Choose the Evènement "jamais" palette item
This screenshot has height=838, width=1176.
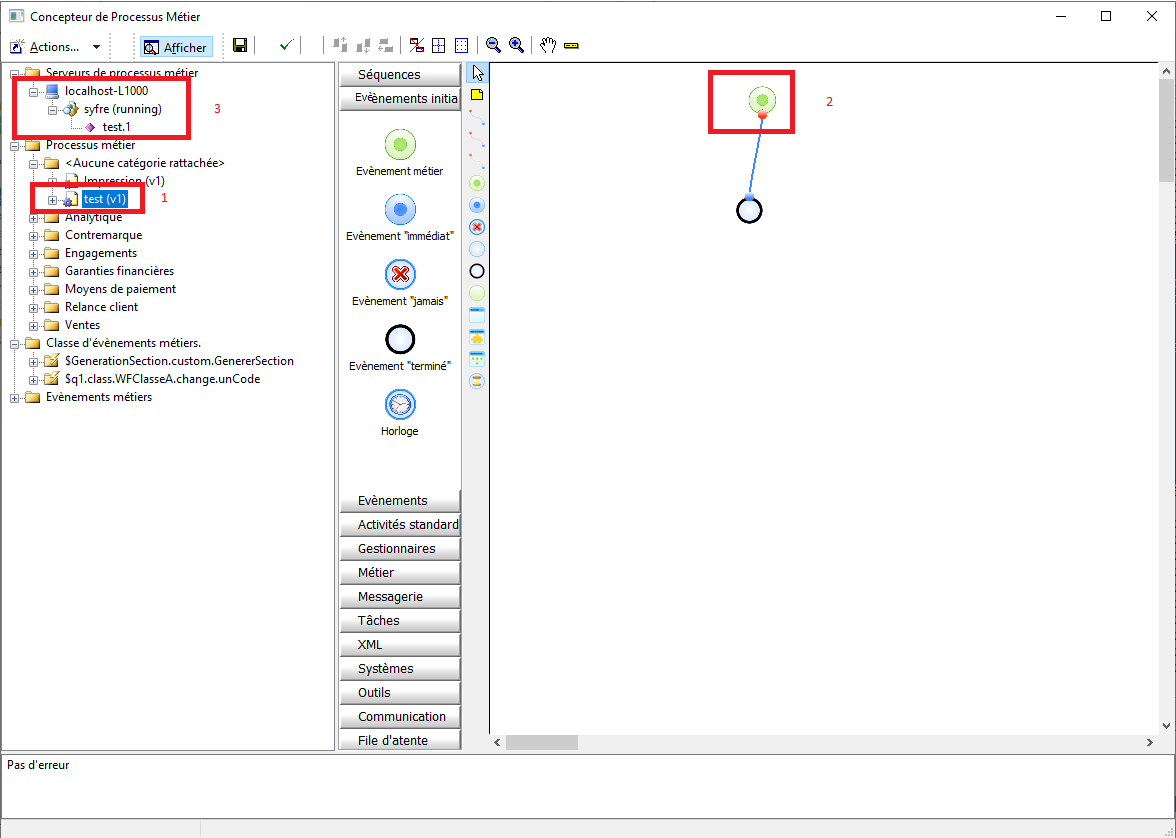pos(400,284)
